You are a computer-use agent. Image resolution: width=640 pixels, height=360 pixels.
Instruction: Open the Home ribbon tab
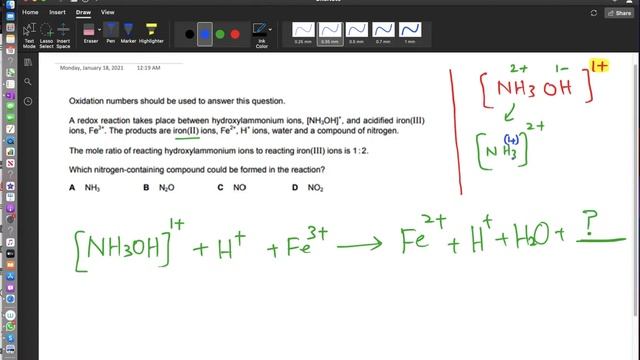(30, 13)
